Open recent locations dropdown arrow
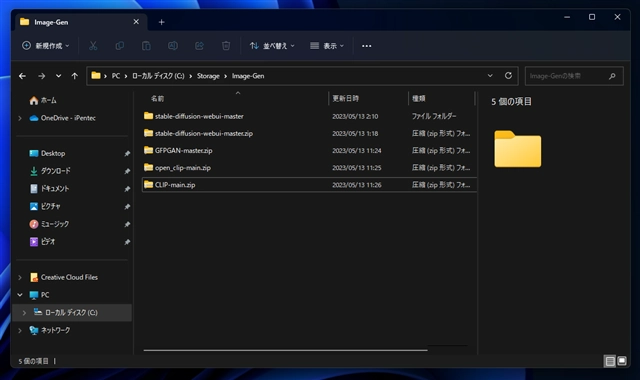This screenshot has height=380, width=640. (x=58, y=76)
